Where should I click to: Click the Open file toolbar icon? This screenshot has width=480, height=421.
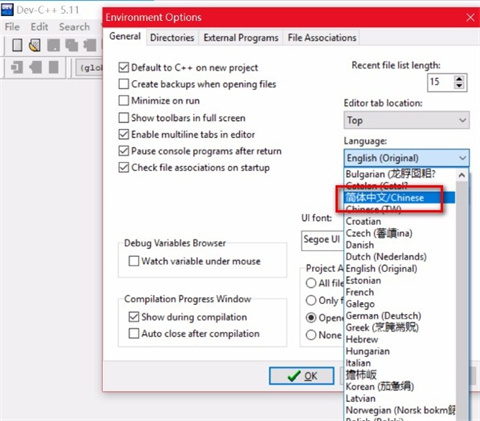coord(35,45)
